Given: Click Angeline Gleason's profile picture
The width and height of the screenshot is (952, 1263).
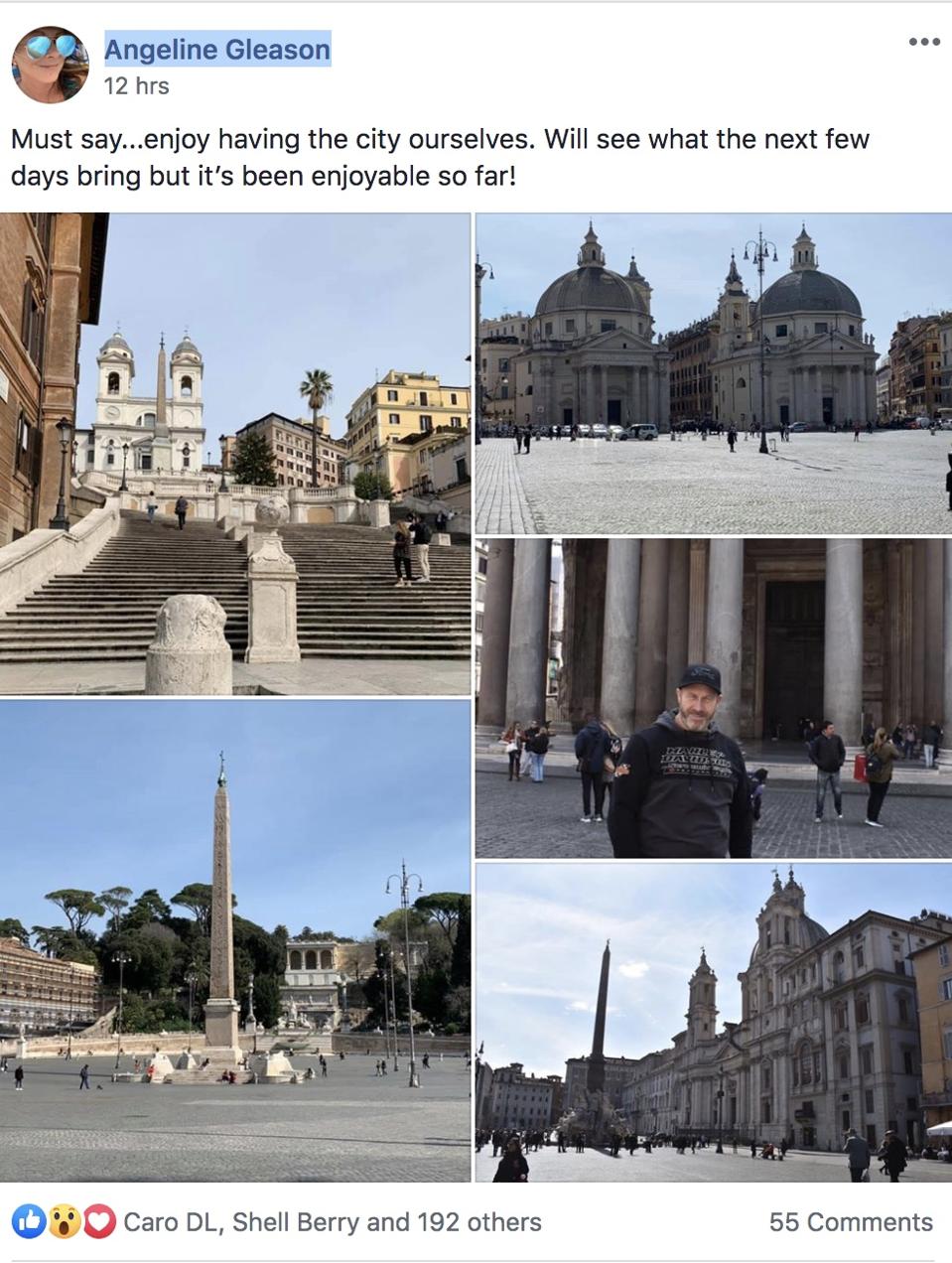Looking at the screenshot, I should pyautogui.click(x=50, y=65).
